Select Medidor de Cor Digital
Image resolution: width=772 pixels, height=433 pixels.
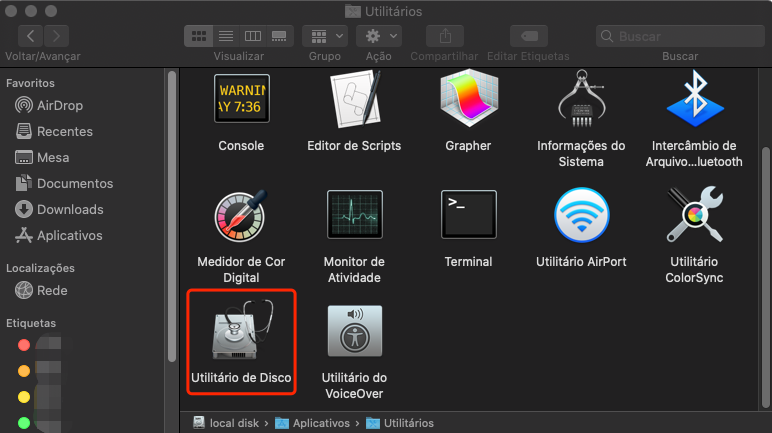pos(241,215)
